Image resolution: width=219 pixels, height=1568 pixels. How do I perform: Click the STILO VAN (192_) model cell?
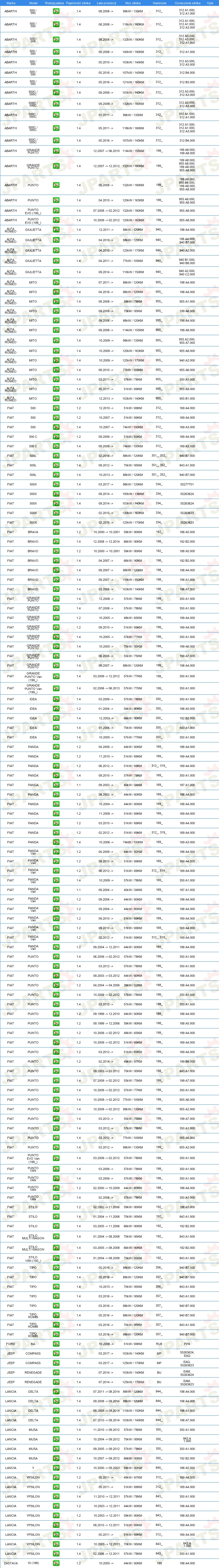coord(33,1258)
